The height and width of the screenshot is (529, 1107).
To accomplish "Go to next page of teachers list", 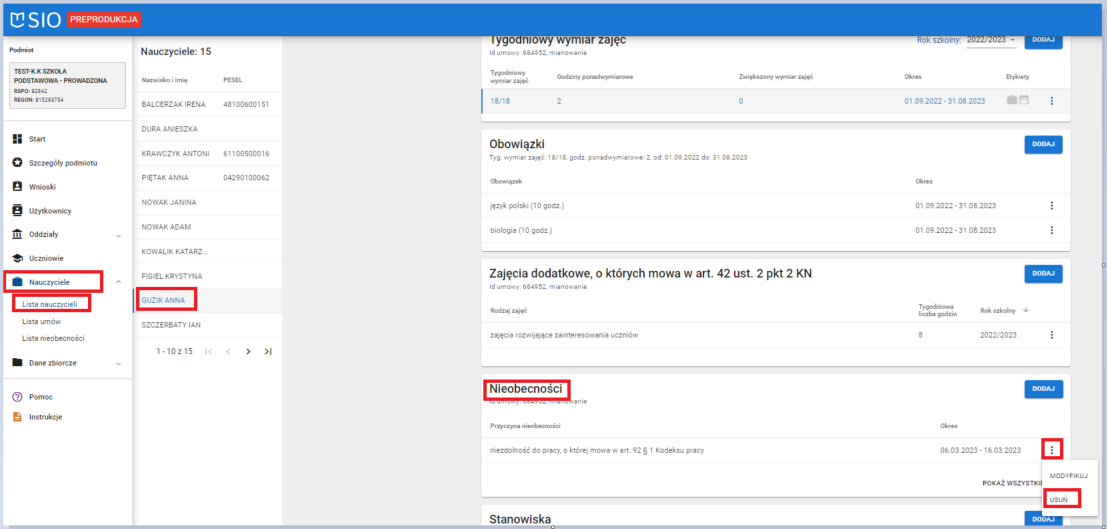I will [x=248, y=352].
